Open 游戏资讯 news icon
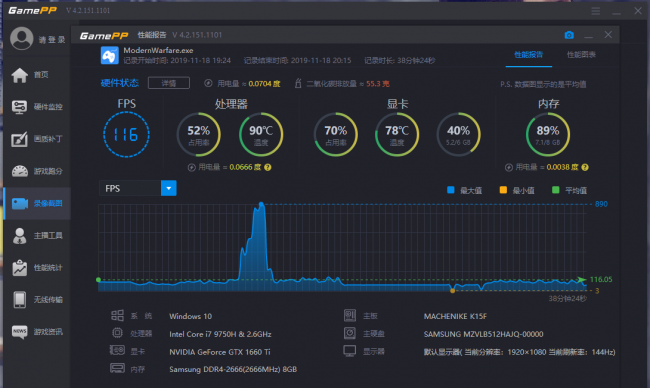This screenshot has width=650, height=388. (19, 332)
